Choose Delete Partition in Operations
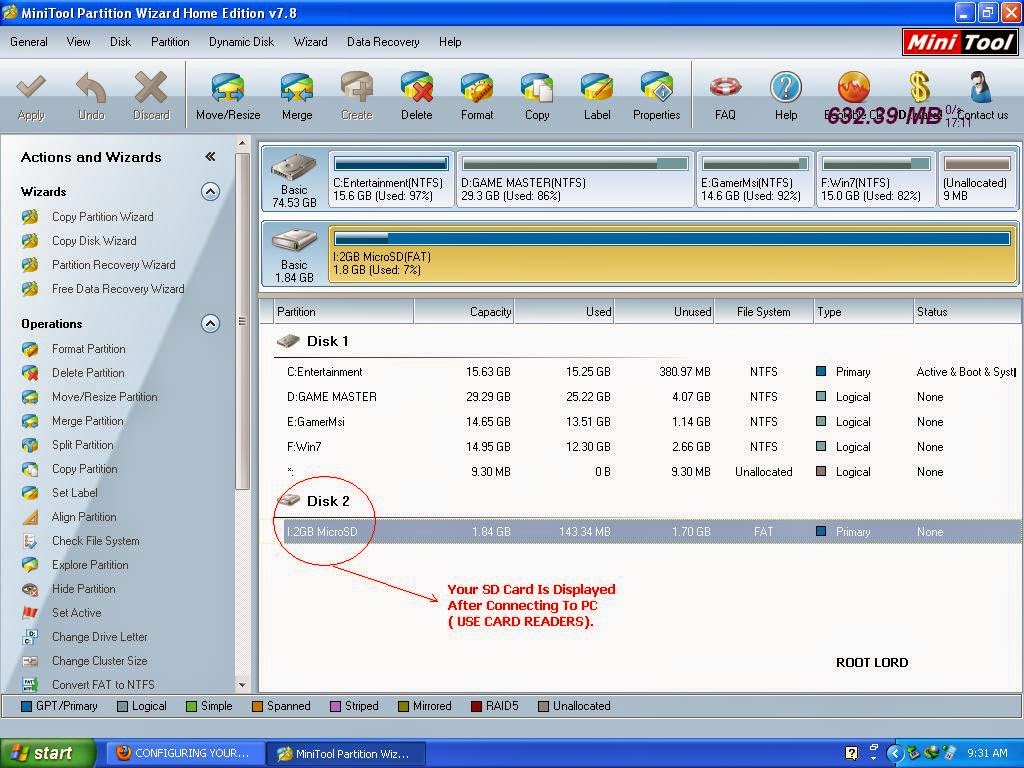 [x=88, y=373]
